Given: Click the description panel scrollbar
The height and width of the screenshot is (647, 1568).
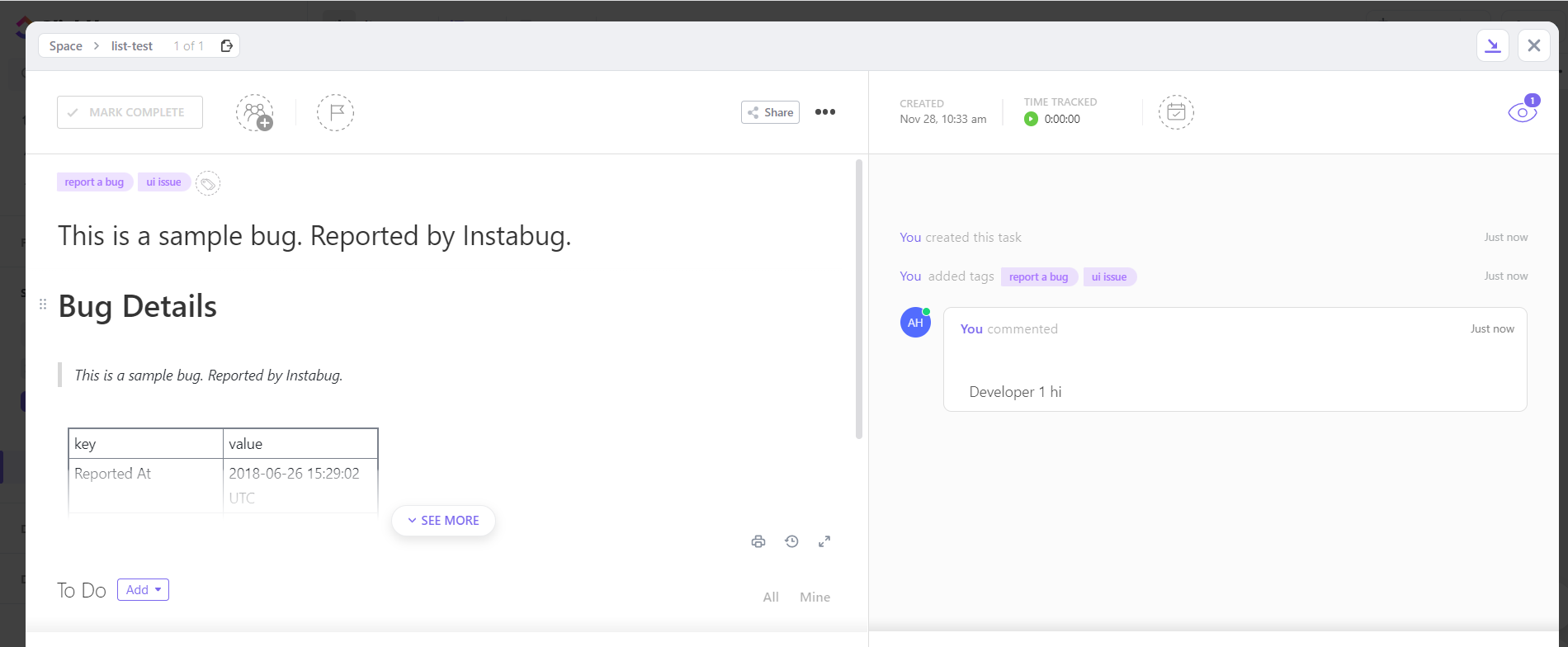Looking at the screenshot, I should pyautogui.click(x=859, y=299).
